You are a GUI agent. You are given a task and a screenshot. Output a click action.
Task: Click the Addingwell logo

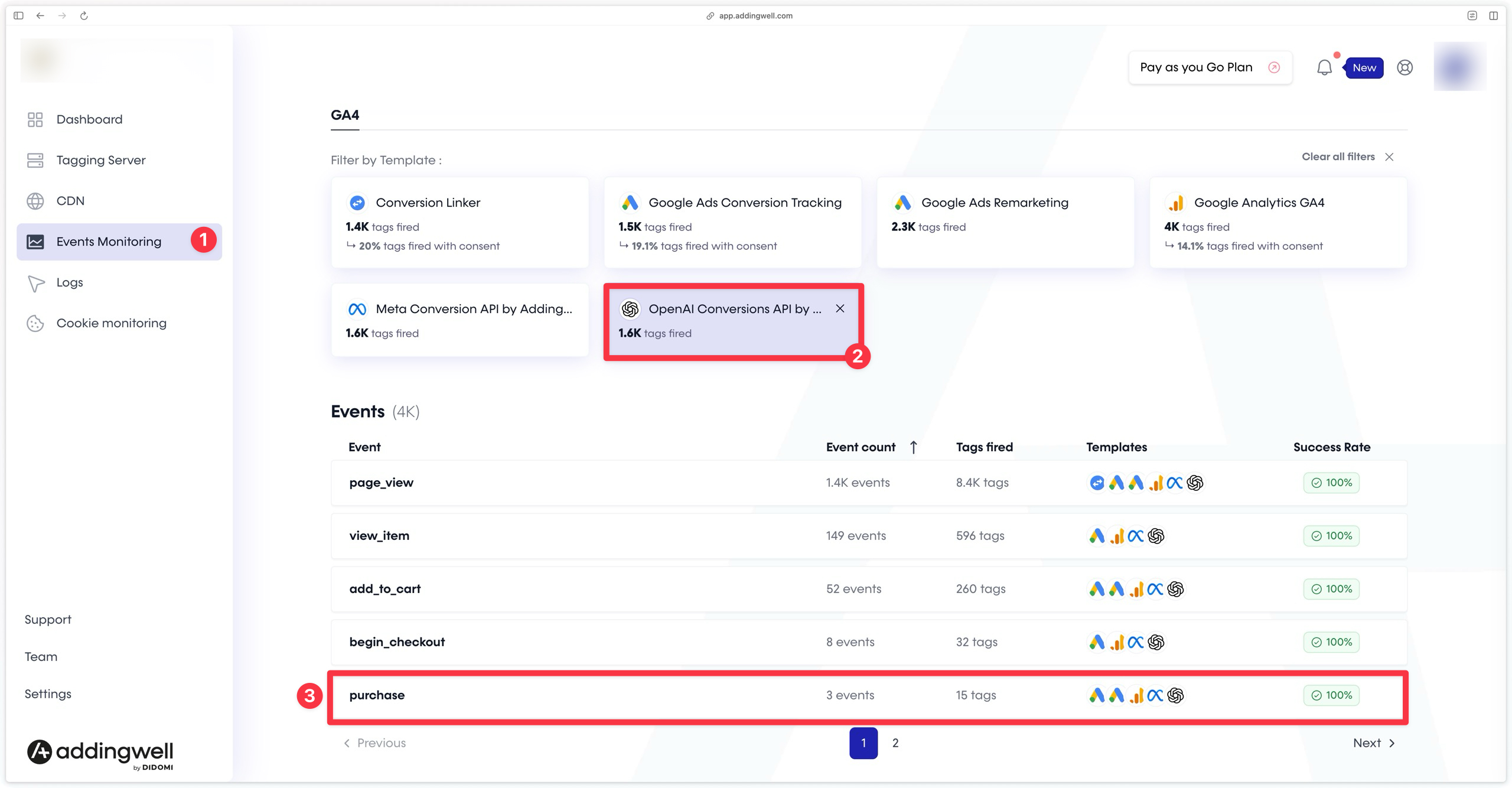tap(100, 754)
